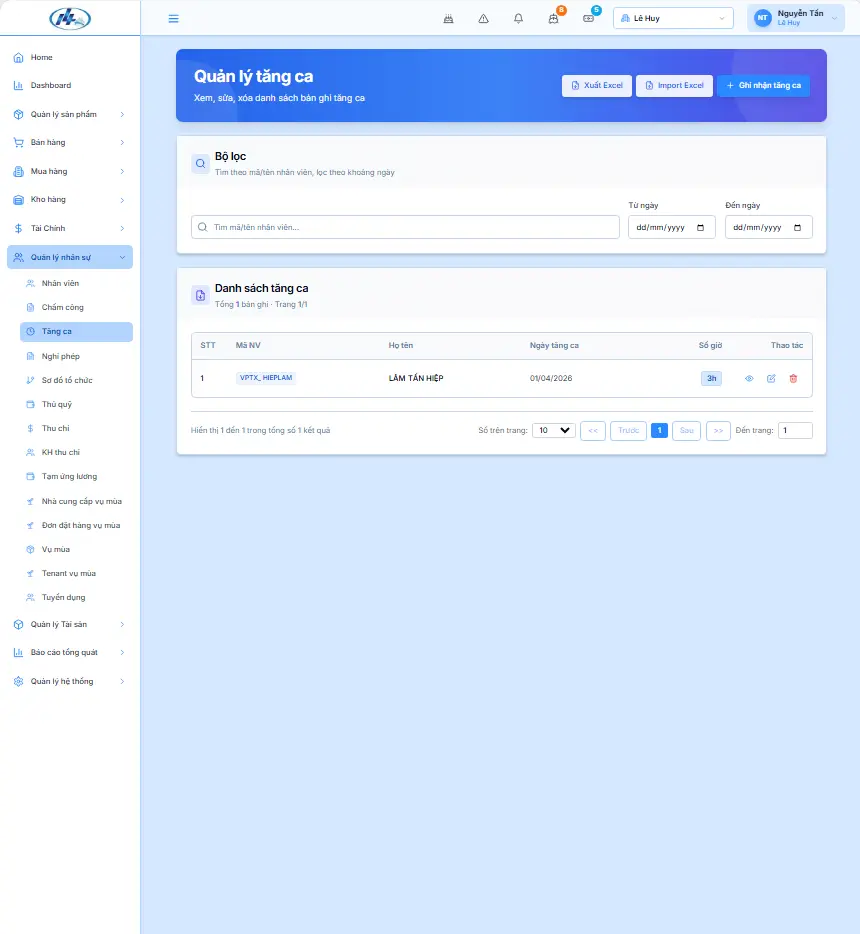
Task: Click the 3h hours badge
Action: [711, 378]
